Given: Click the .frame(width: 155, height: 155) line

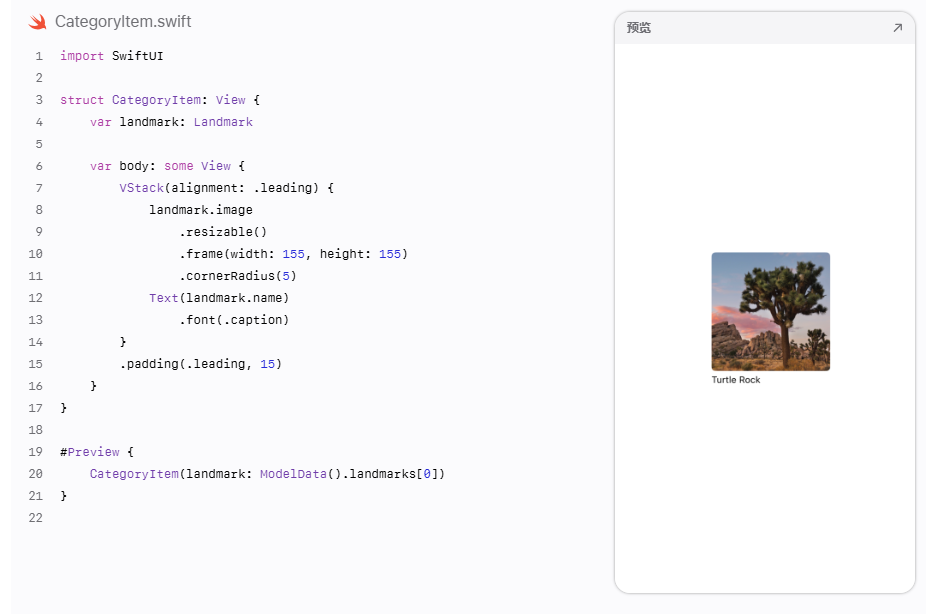Looking at the screenshot, I should click(294, 254).
